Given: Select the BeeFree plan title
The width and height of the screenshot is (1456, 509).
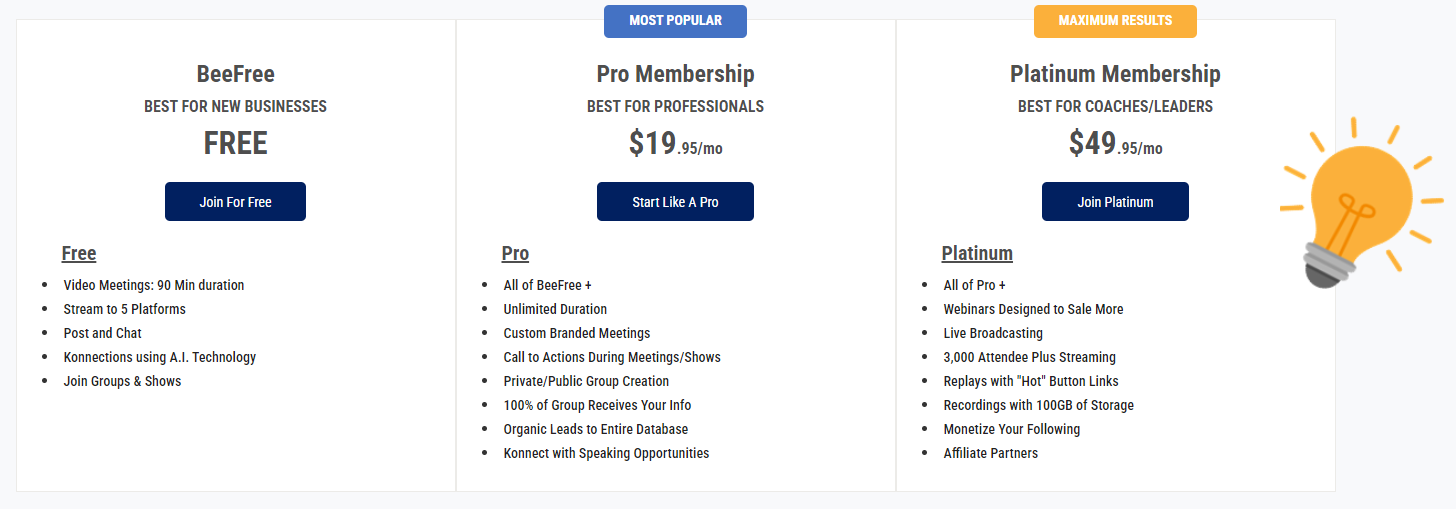Looking at the screenshot, I should (x=235, y=74).
